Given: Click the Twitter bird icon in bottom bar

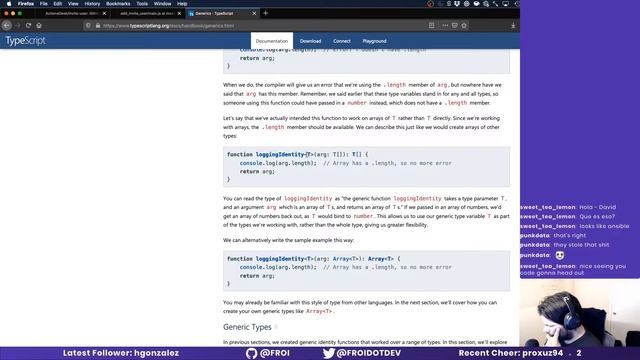Looking at the screenshot, I should (329, 353).
